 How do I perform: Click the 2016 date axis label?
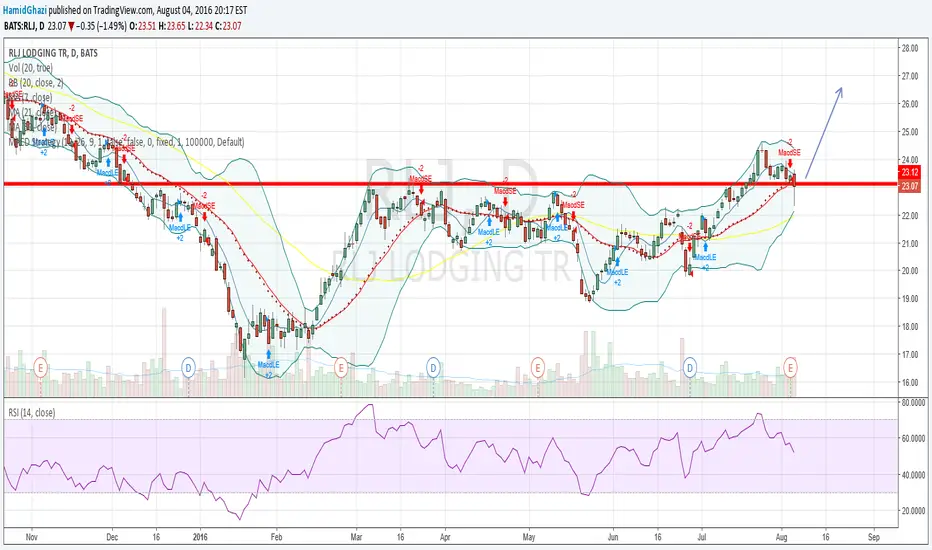(x=201, y=537)
